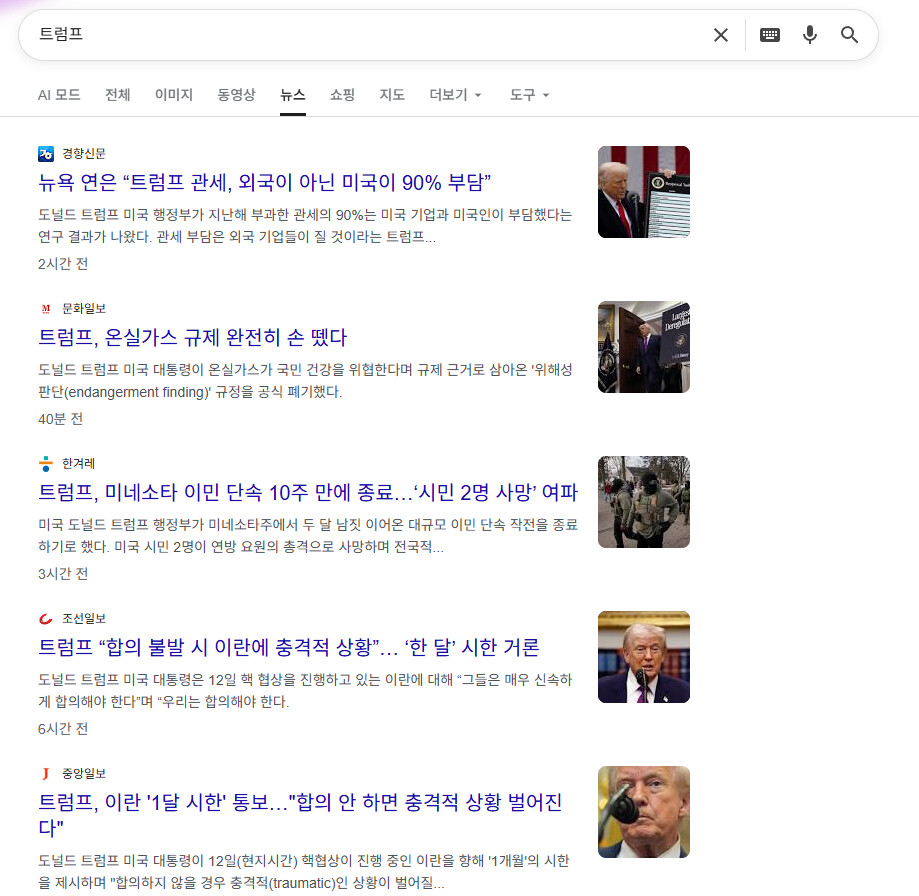Open the 조선일보 '한 달' 시한 거론 headline

coord(289,648)
